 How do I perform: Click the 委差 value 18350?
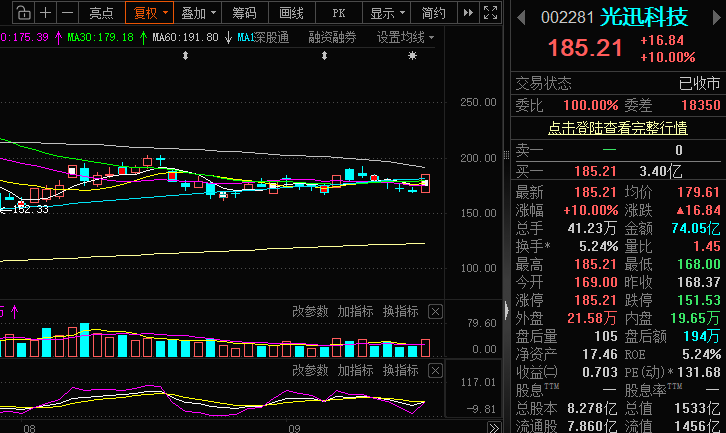click(701, 106)
